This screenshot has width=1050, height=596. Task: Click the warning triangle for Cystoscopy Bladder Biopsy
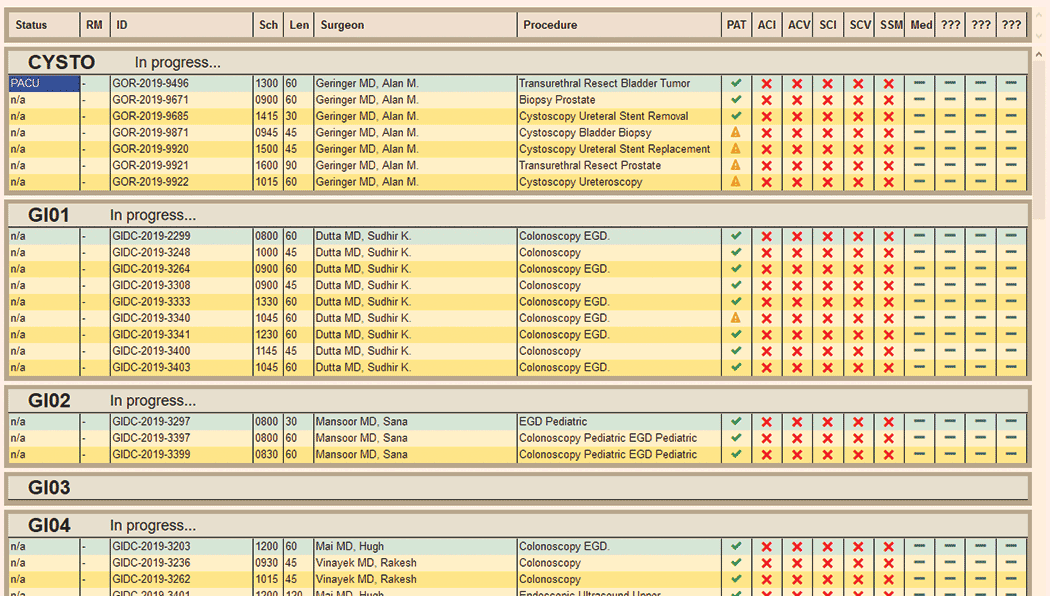tap(737, 132)
